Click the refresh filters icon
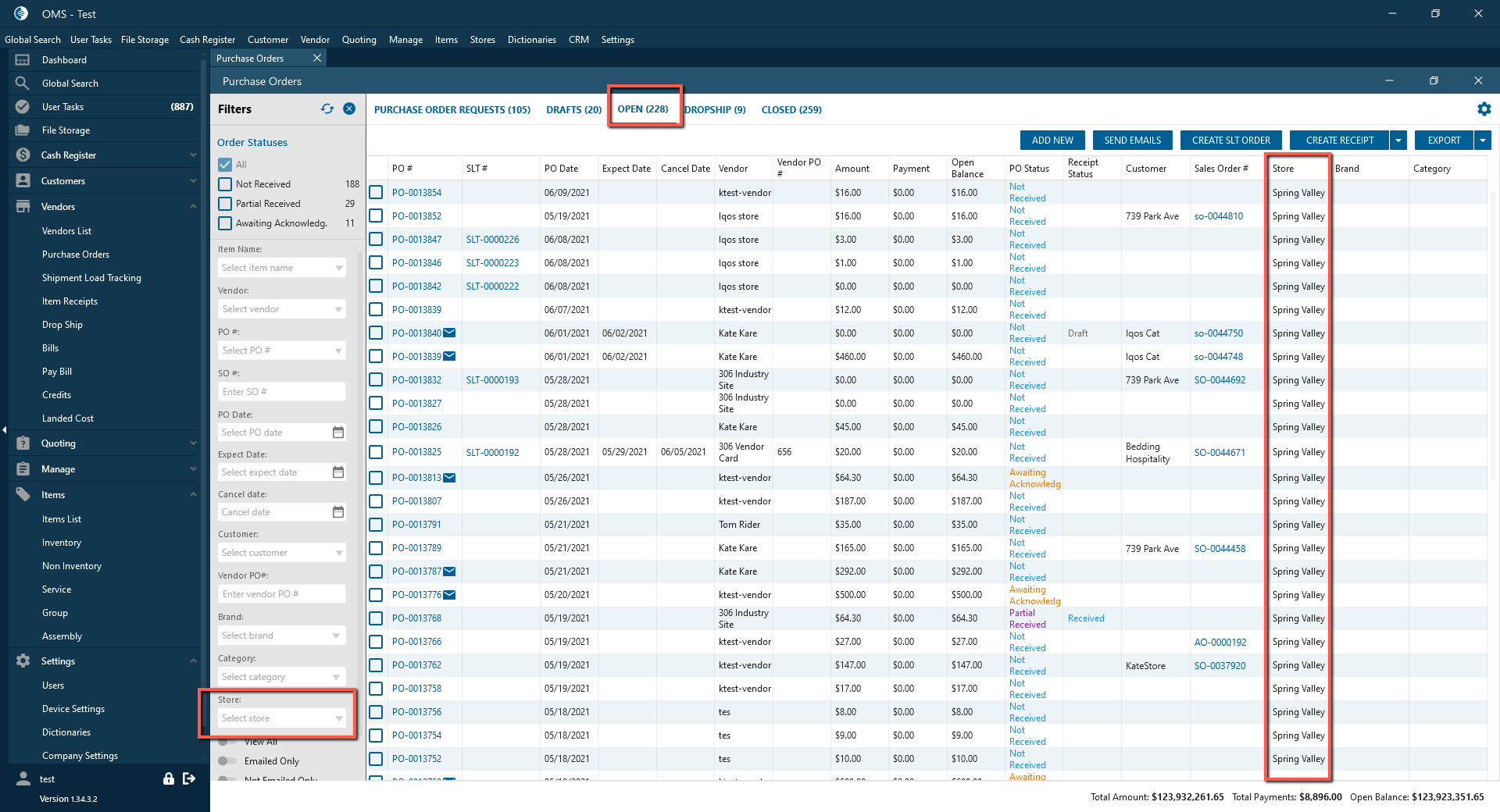Image resolution: width=1500 pixels, height=812 pixels. point(327,109)
